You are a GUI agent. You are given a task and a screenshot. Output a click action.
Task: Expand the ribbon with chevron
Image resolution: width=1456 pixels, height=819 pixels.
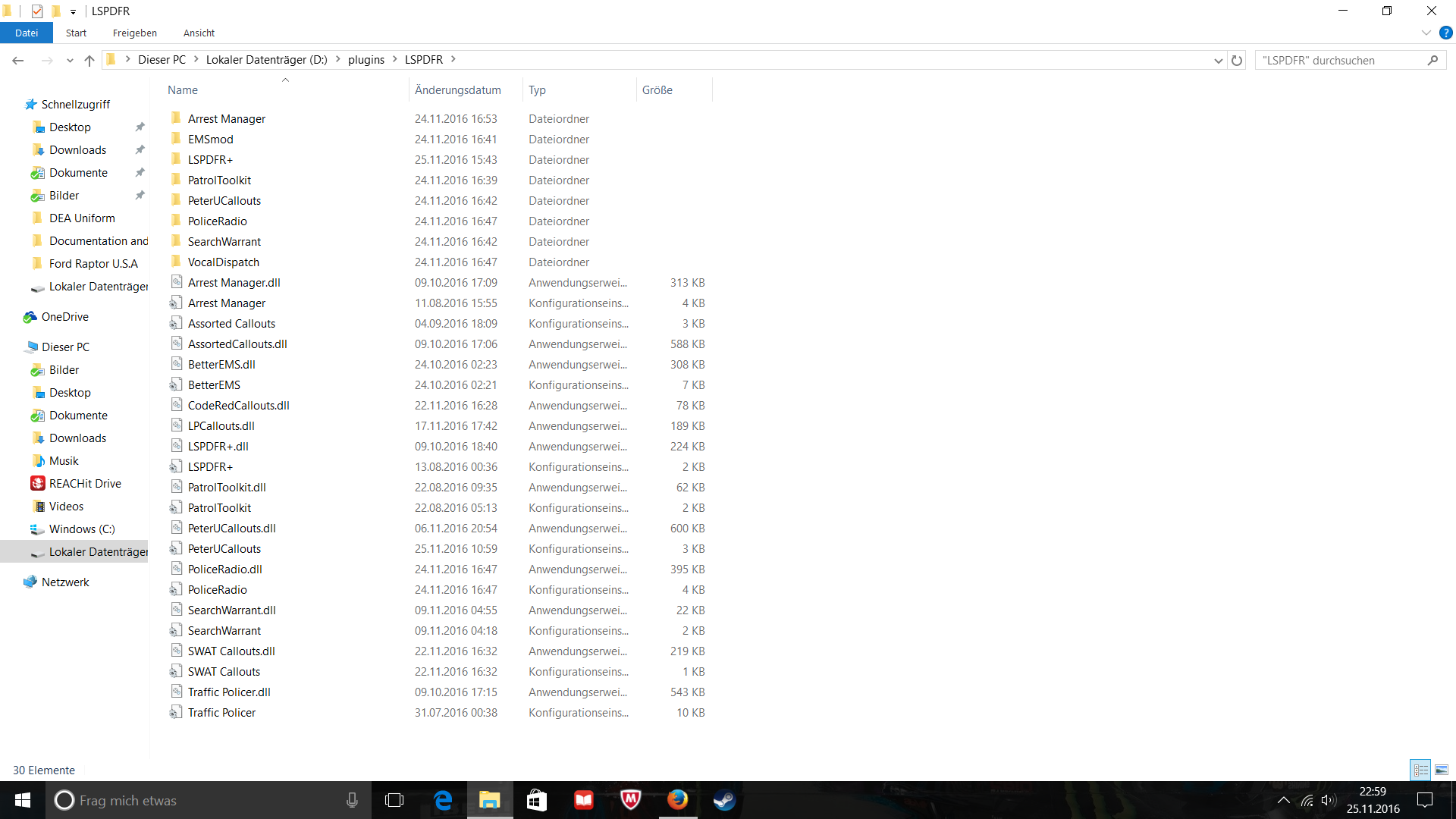pyautogui.click(x=1426, y=33)
